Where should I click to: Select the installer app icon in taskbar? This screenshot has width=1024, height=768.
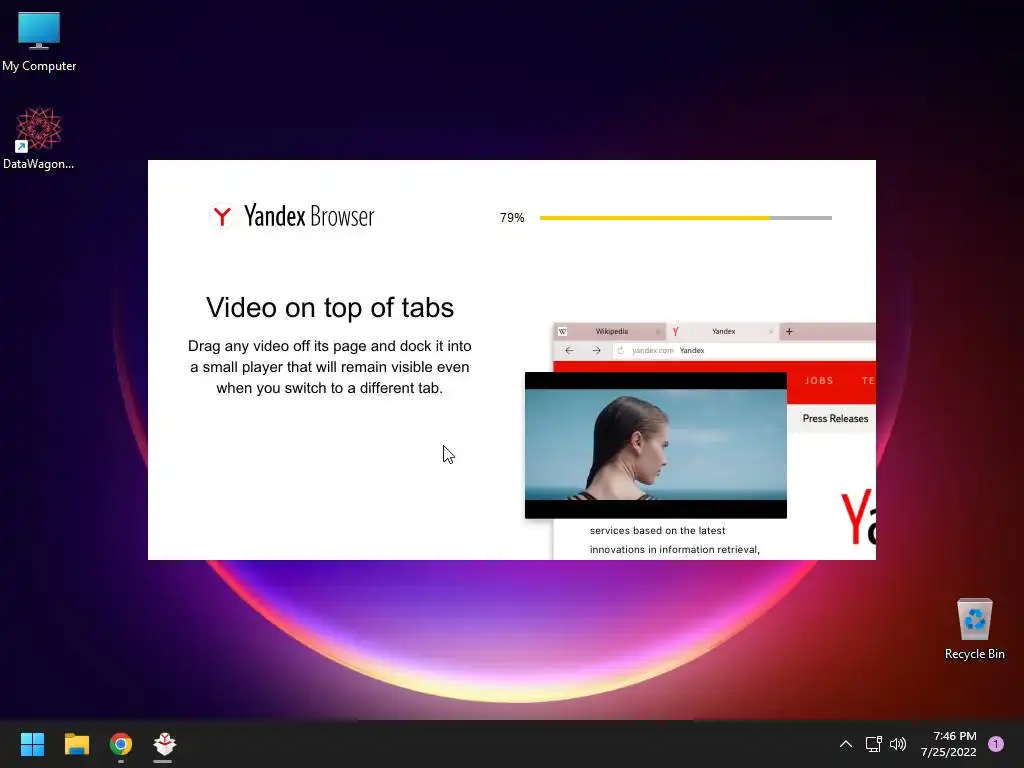coord(165,744)
